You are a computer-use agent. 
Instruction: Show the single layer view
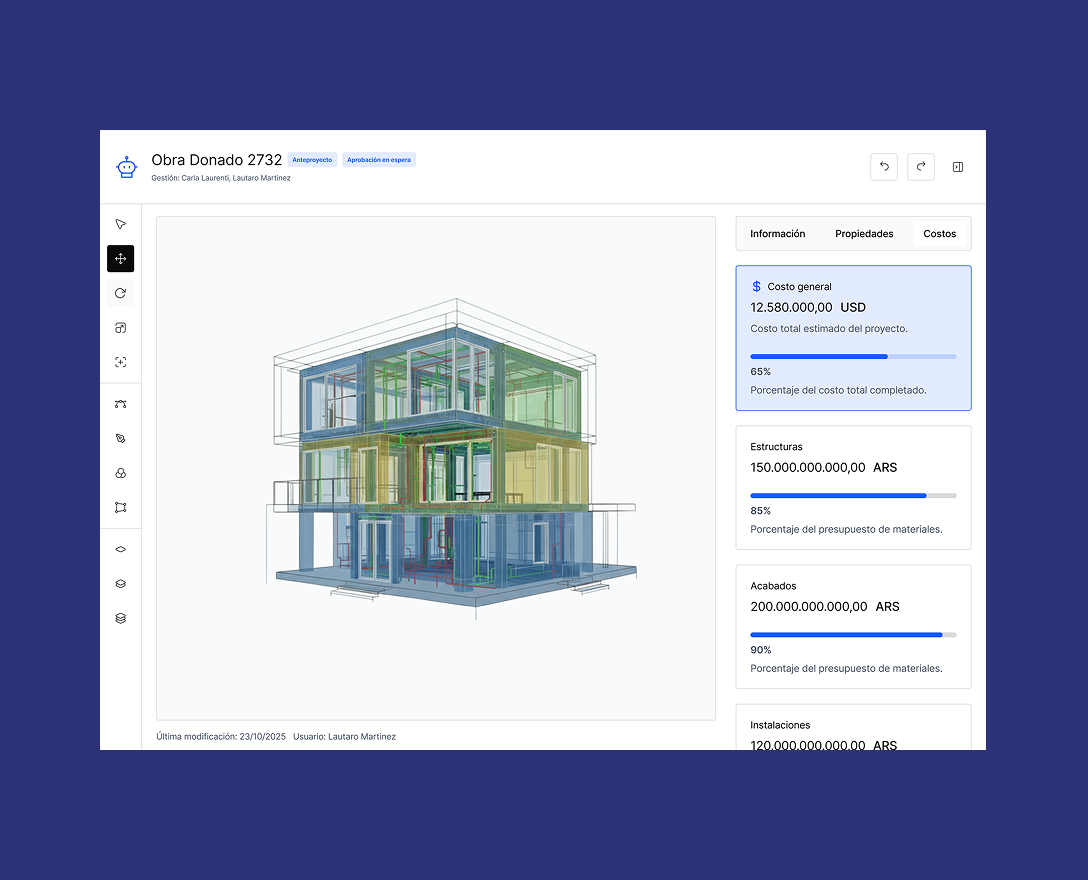120,549
